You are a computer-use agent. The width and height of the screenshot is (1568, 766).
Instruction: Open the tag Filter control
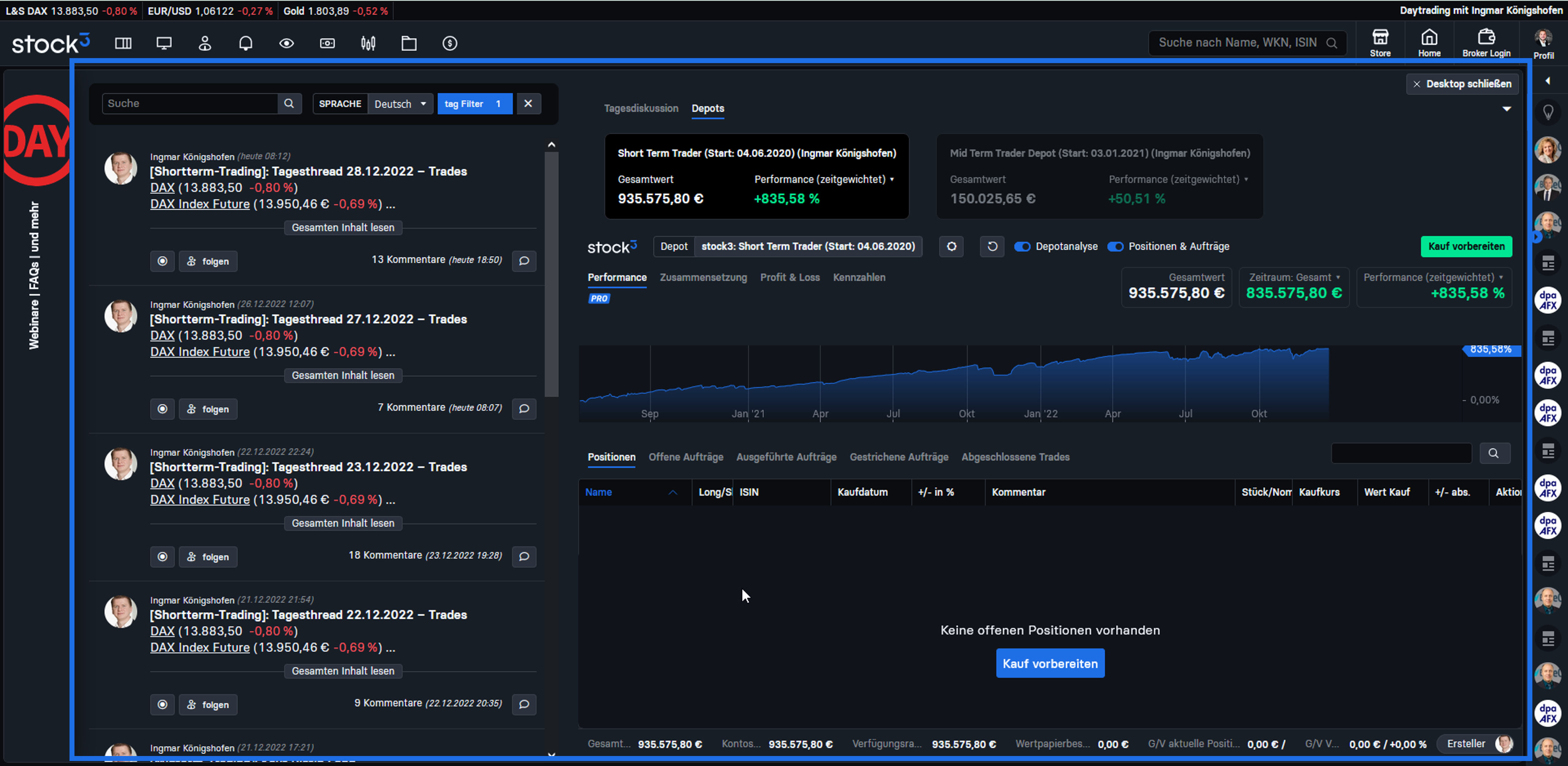[x=475, y=103]
